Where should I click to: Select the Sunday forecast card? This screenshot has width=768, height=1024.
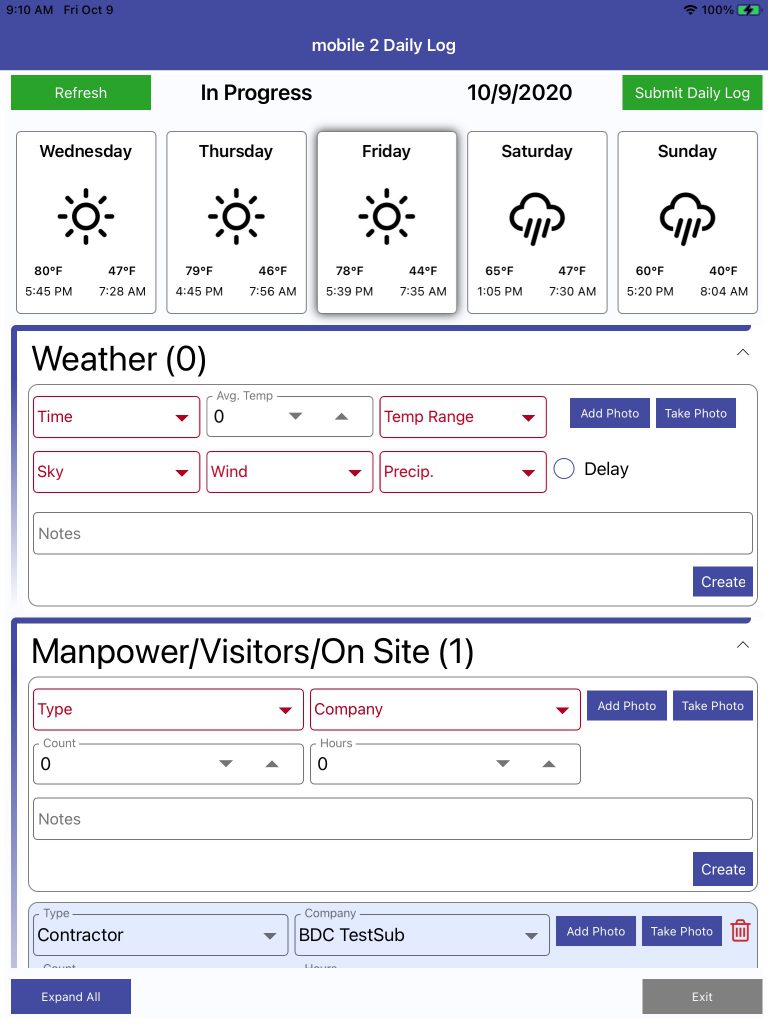click(687, 222)
